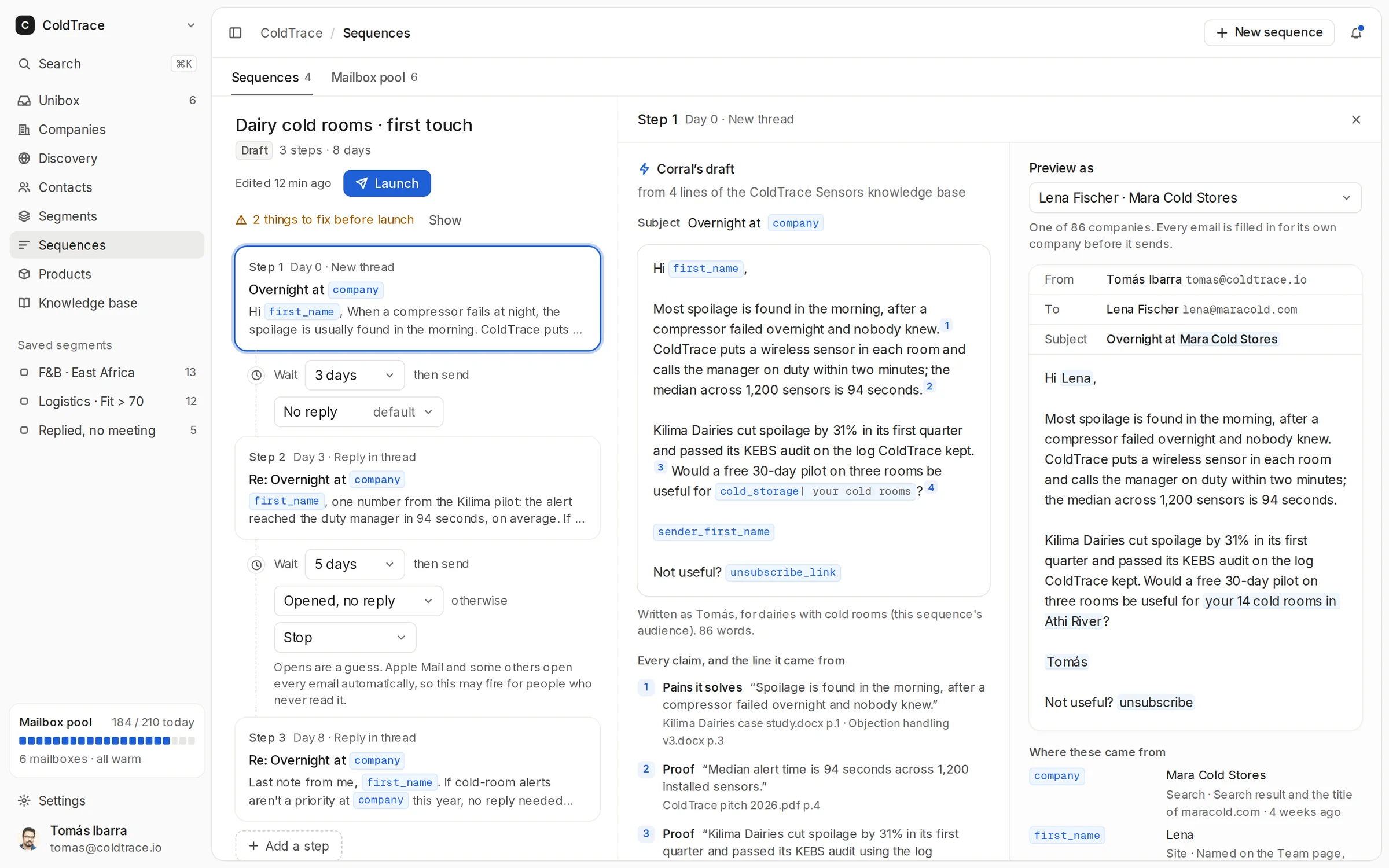This screenshot has height=868, width=1389.
Task: Click Tomás Ibarra profile avatar
Action: [x=28, y=838]
